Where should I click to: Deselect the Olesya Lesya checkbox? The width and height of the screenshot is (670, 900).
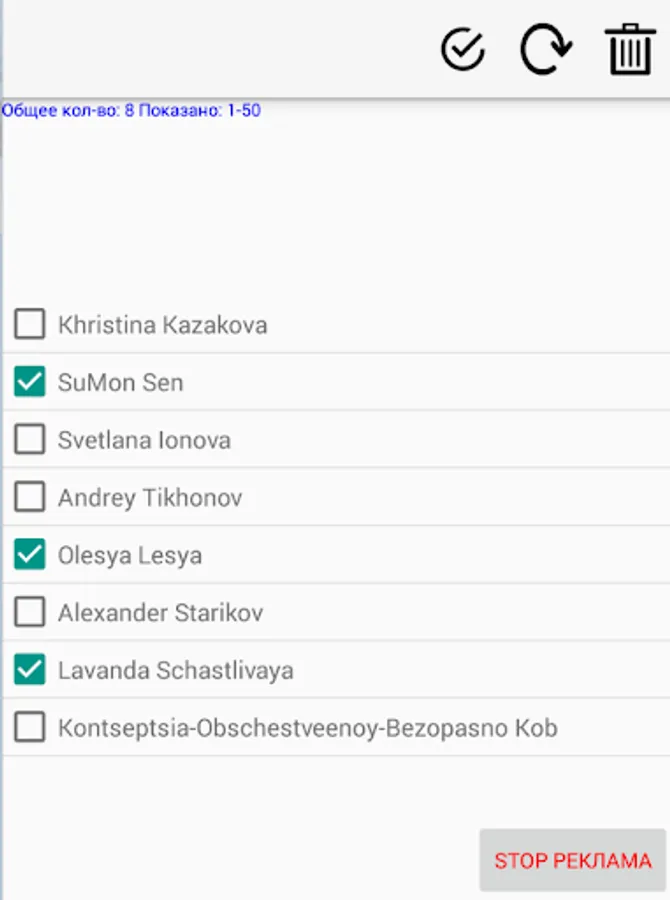30,554
